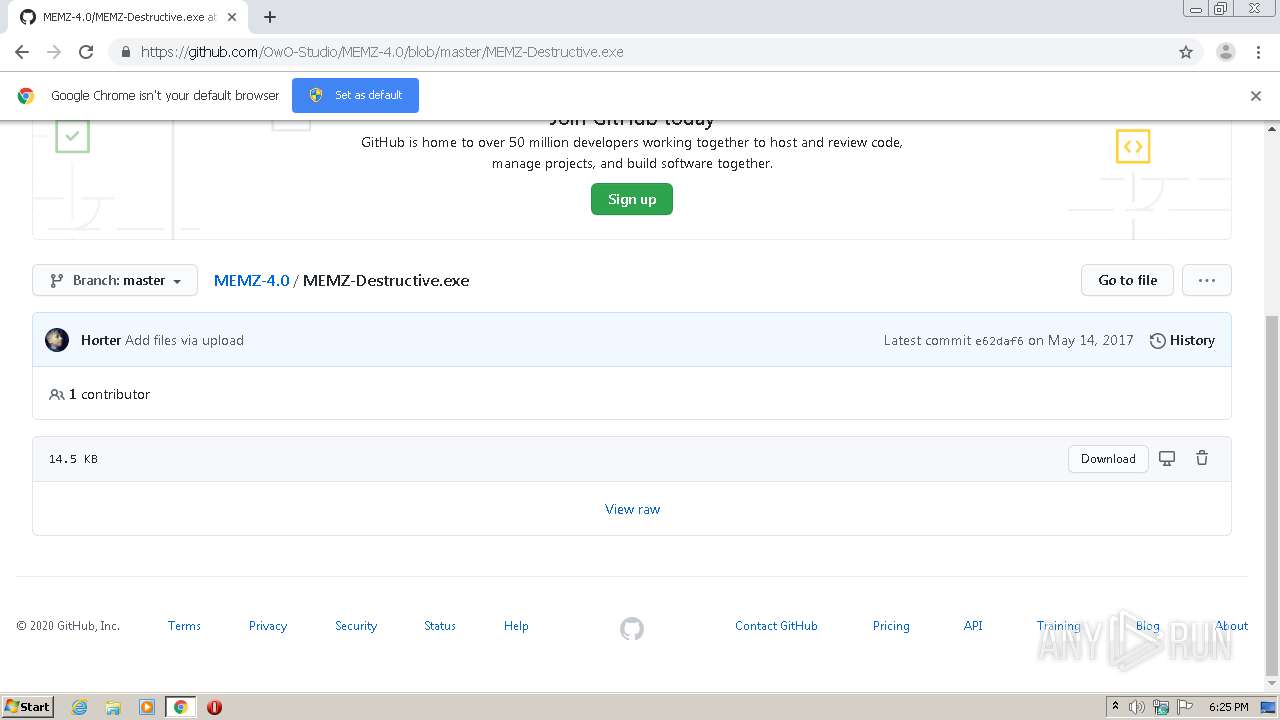Click Set as default button
This screenshot has height=720, width=1280.
point(355,95)
